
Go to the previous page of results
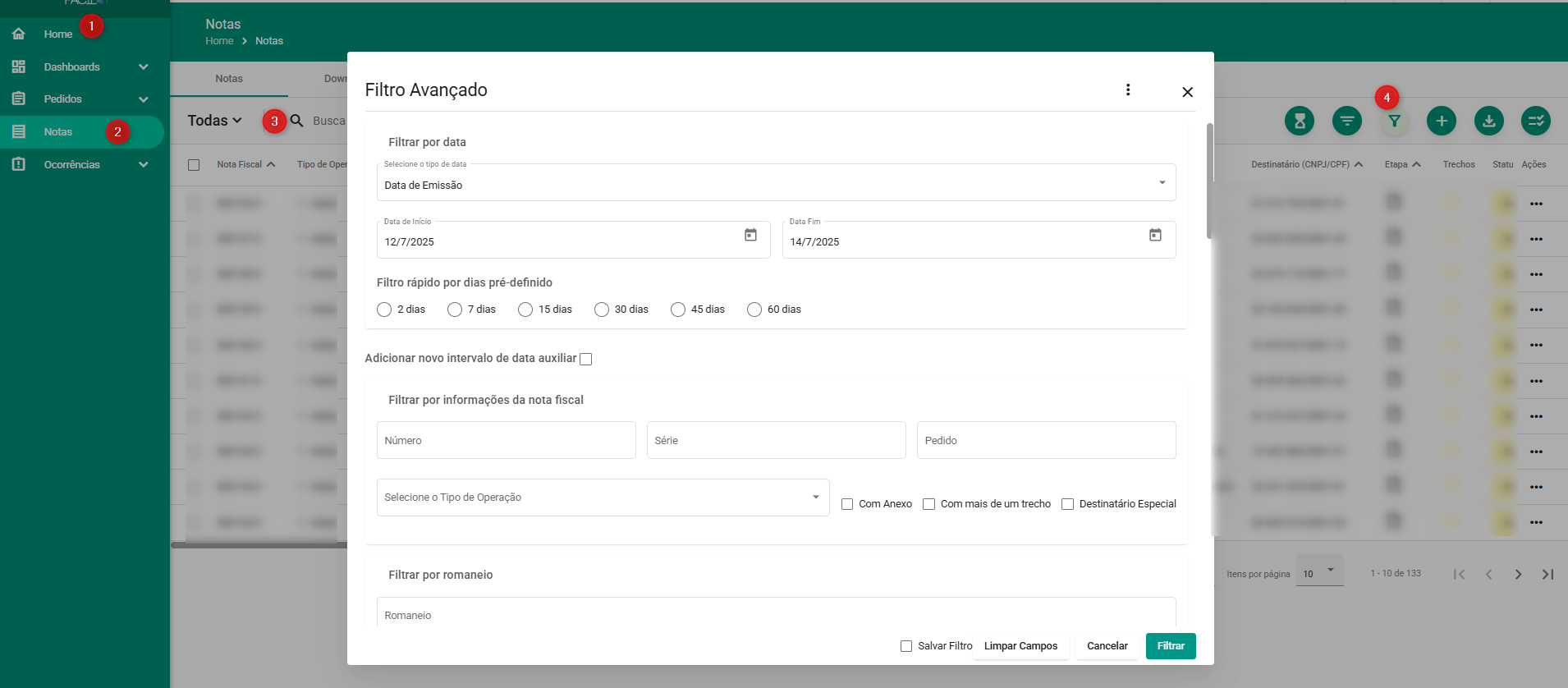pos(1488,574)
